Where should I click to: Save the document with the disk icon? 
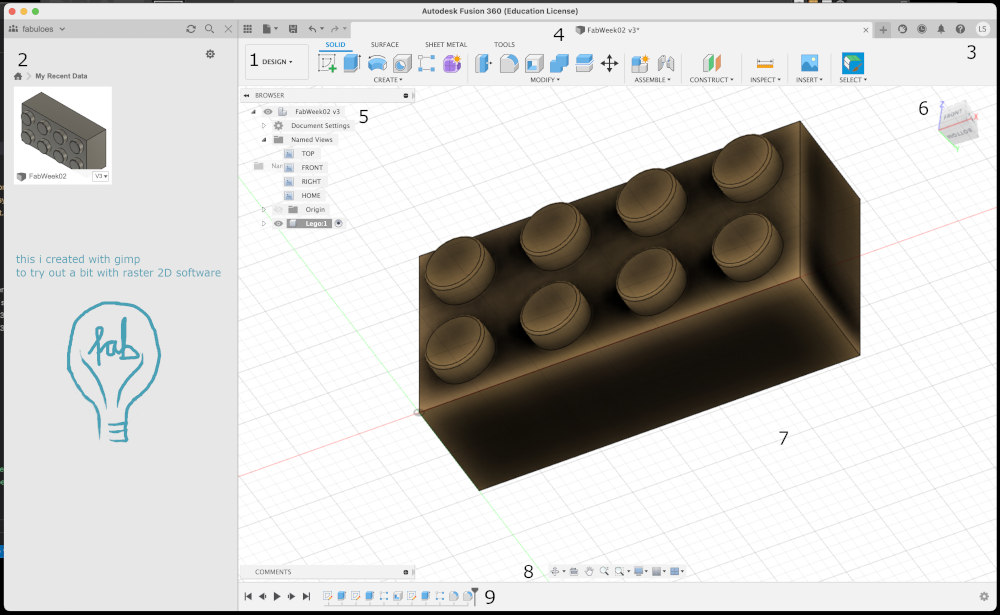pos(293,29)
